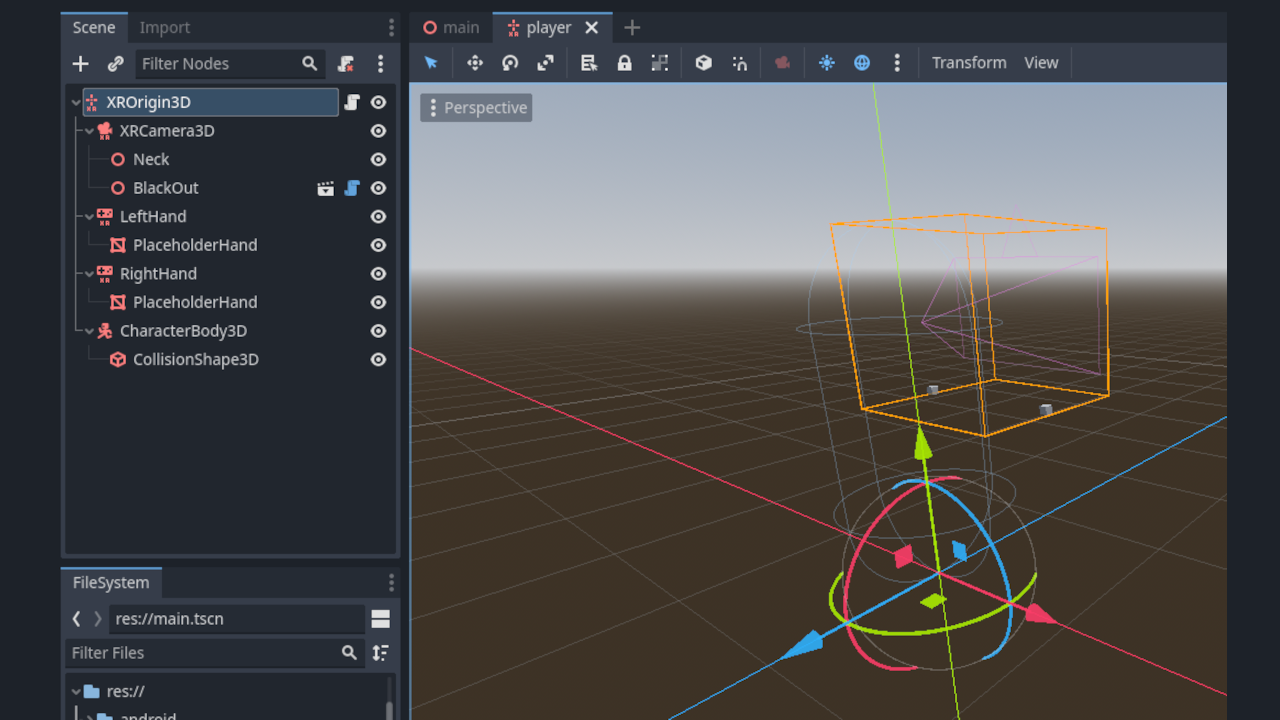Open the script on XROrigin3D node
The height and width of the screenshot is (720, 1280).
pyautogui.click(x=352, y=102)
